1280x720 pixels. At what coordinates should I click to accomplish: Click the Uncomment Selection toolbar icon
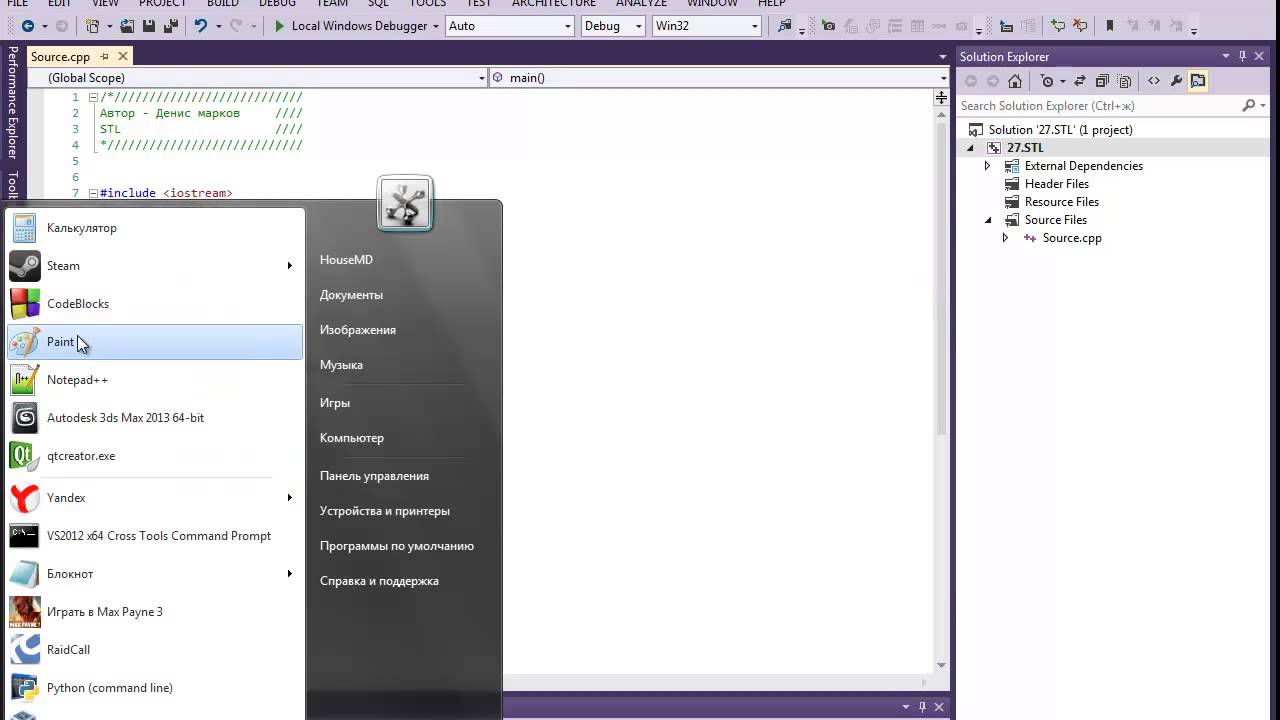[x=1080, y=26]
